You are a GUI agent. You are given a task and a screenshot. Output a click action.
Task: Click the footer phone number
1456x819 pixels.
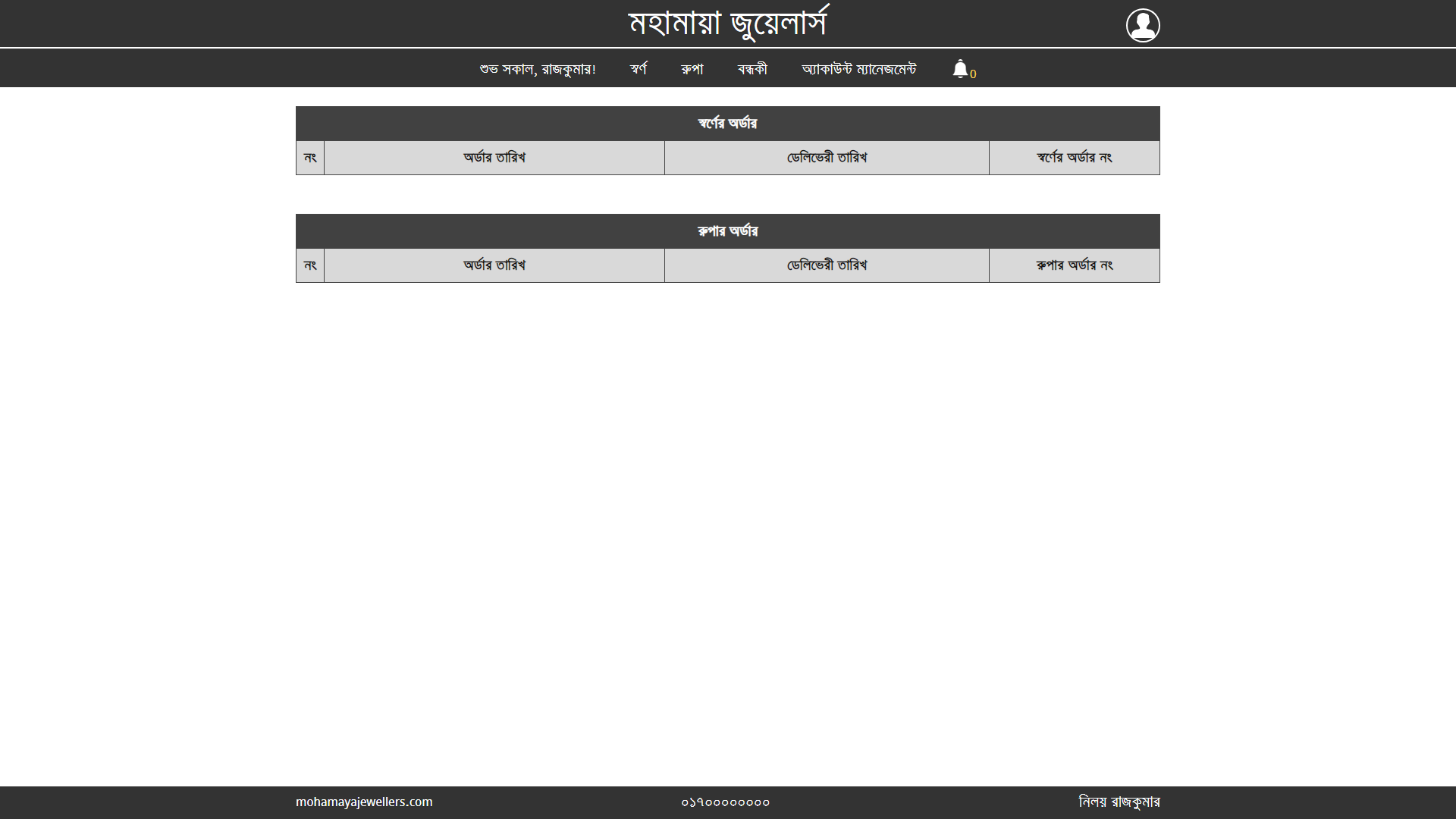coord(725,802)
